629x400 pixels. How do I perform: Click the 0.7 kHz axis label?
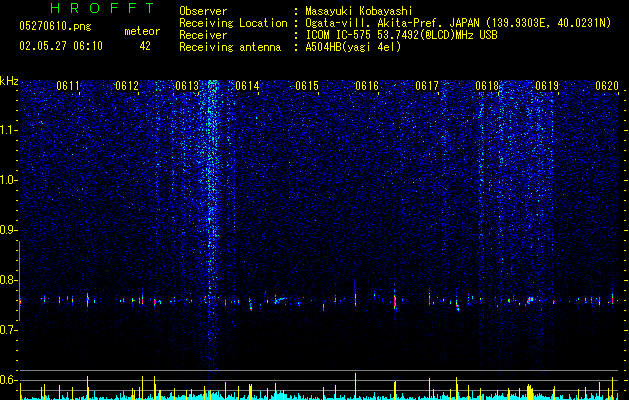[x=9, y=330]
